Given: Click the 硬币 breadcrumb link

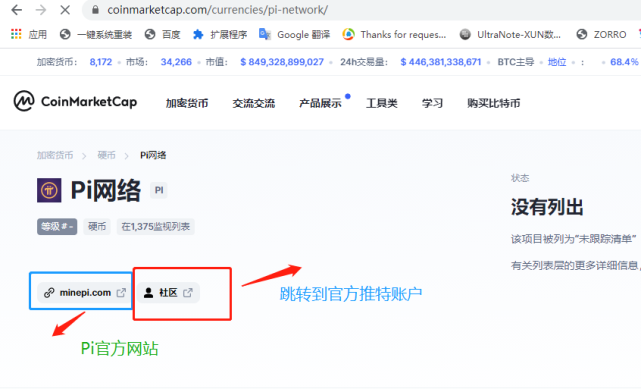Looking at the screenshot, I should 106,155.
